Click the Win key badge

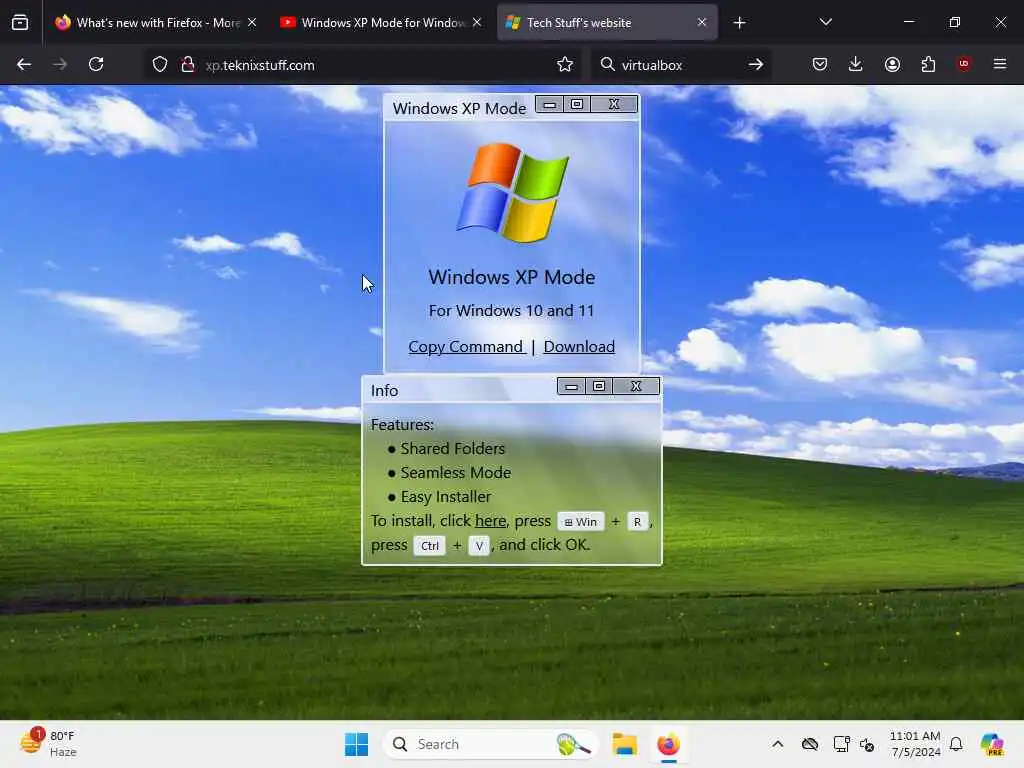click(581, 522)
